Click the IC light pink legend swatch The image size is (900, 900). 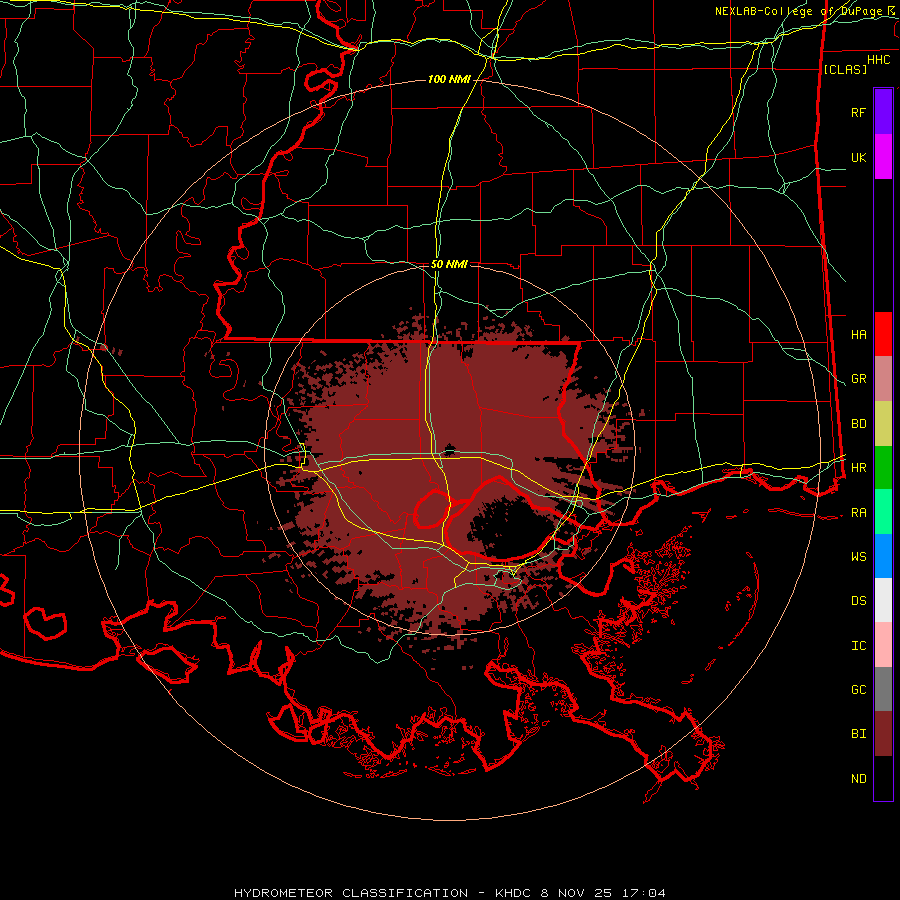(x=883, y=645)
